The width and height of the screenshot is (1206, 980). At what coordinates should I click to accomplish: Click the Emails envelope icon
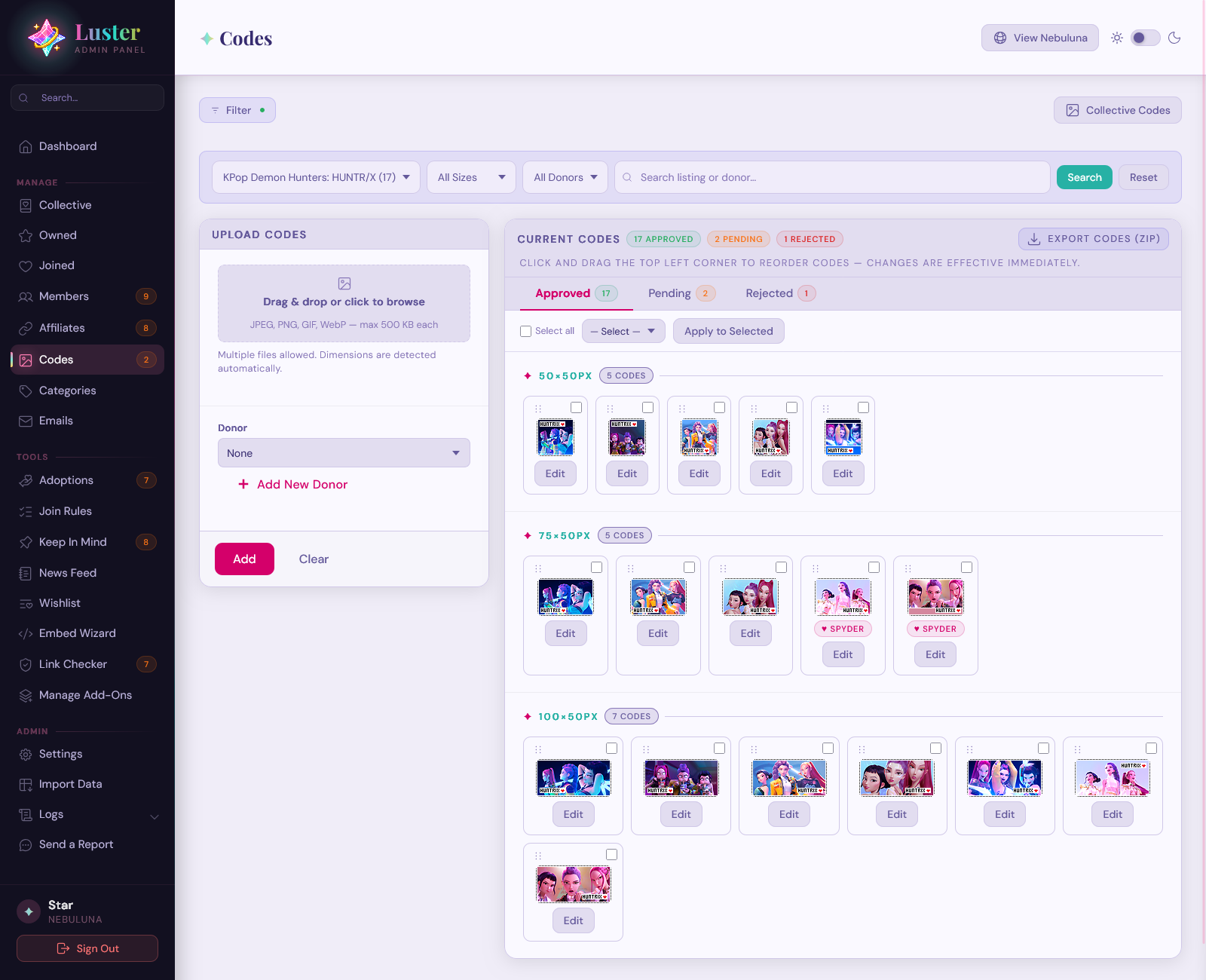26,421
